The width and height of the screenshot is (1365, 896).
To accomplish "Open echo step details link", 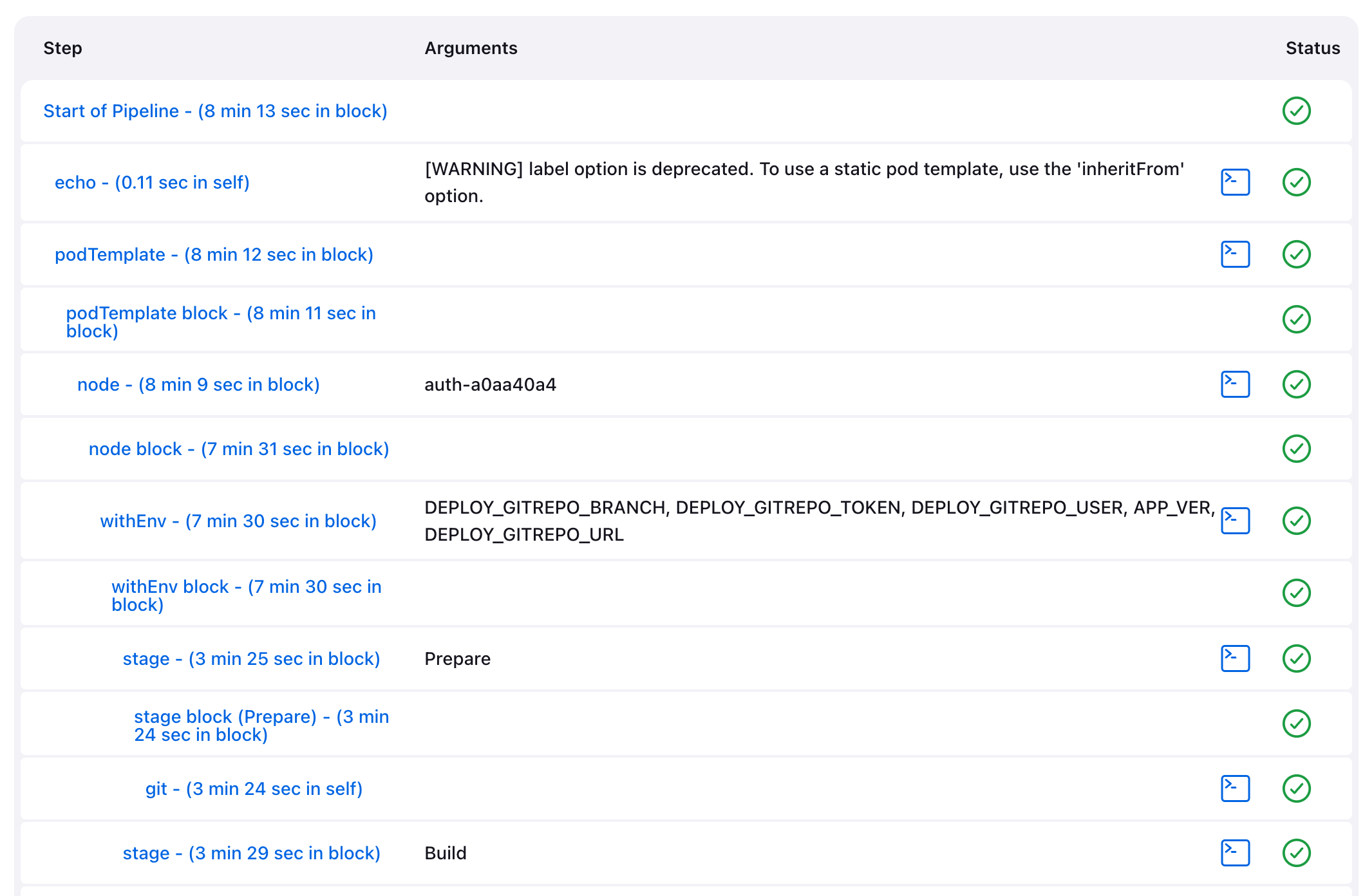I will click(x=152, y=182).
